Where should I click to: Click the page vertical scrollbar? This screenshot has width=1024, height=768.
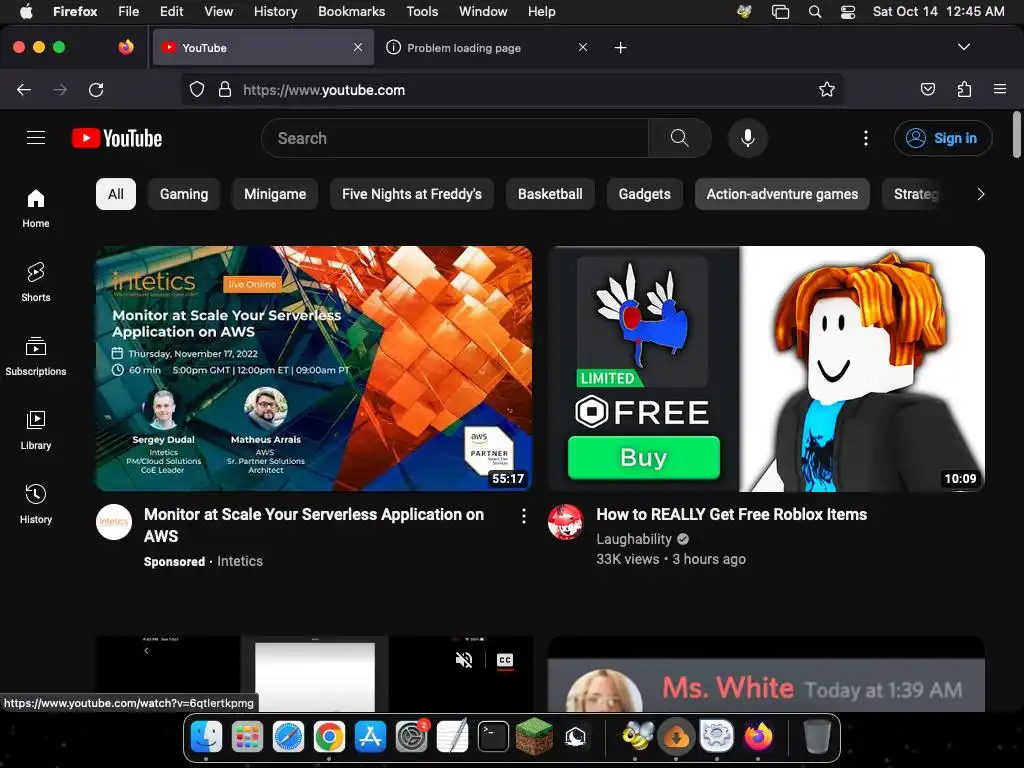pyautogui.click(x=1016, y=135)
